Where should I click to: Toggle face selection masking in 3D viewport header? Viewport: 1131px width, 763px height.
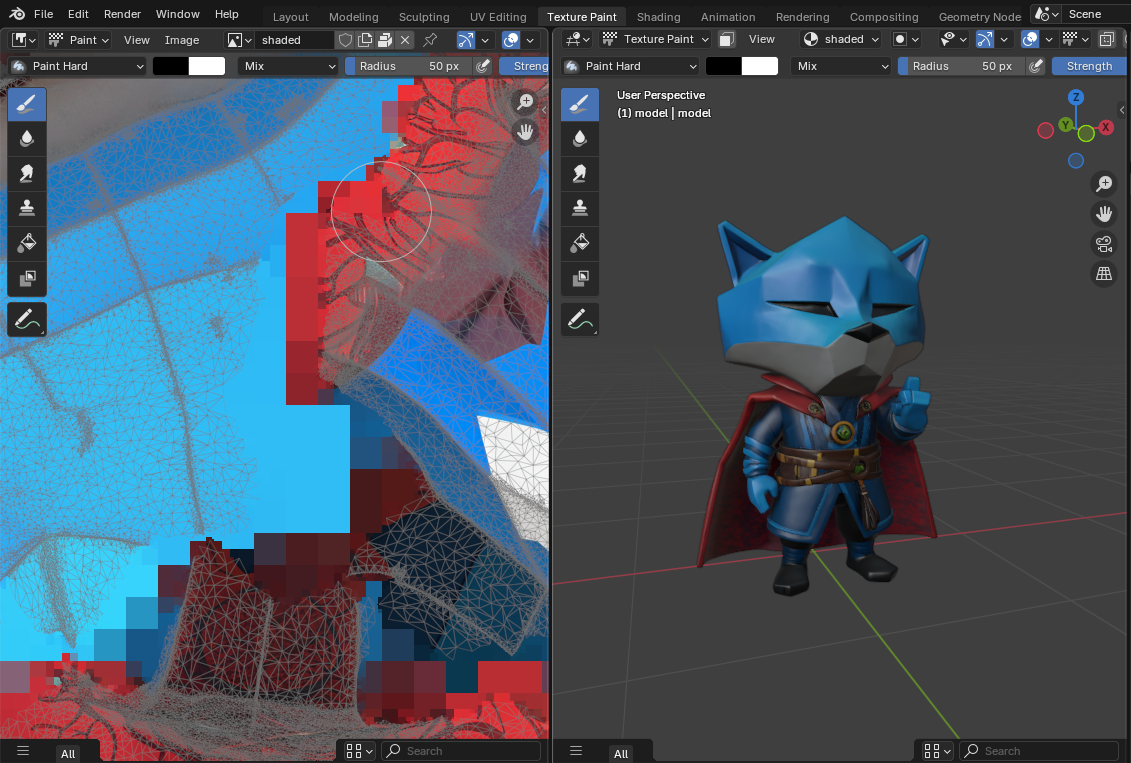(x=727, y=40)
